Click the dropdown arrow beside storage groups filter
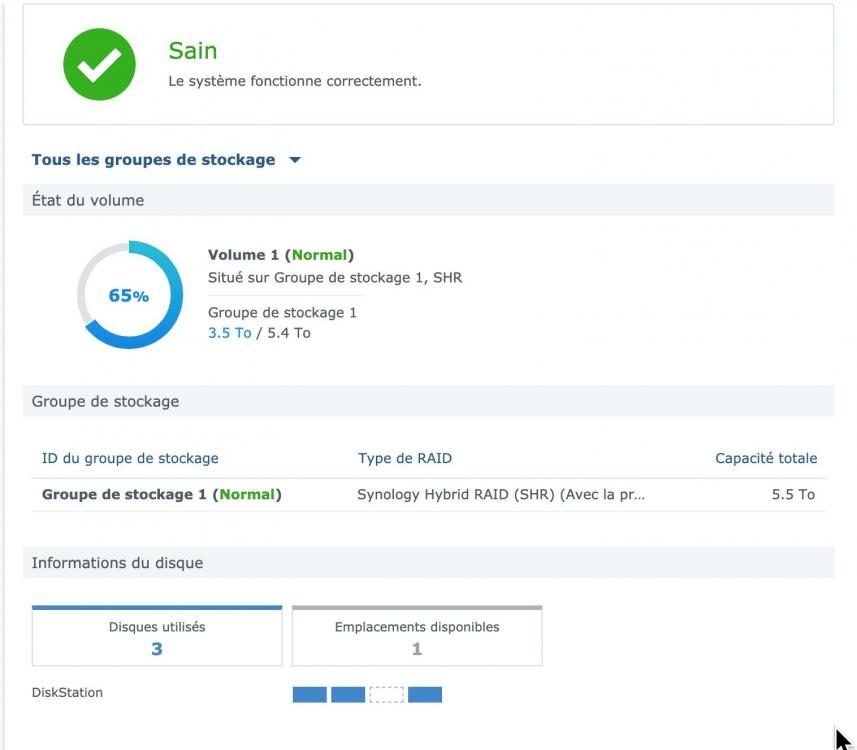Viewport: 857px width, 750px height. [x=295, y=160]
